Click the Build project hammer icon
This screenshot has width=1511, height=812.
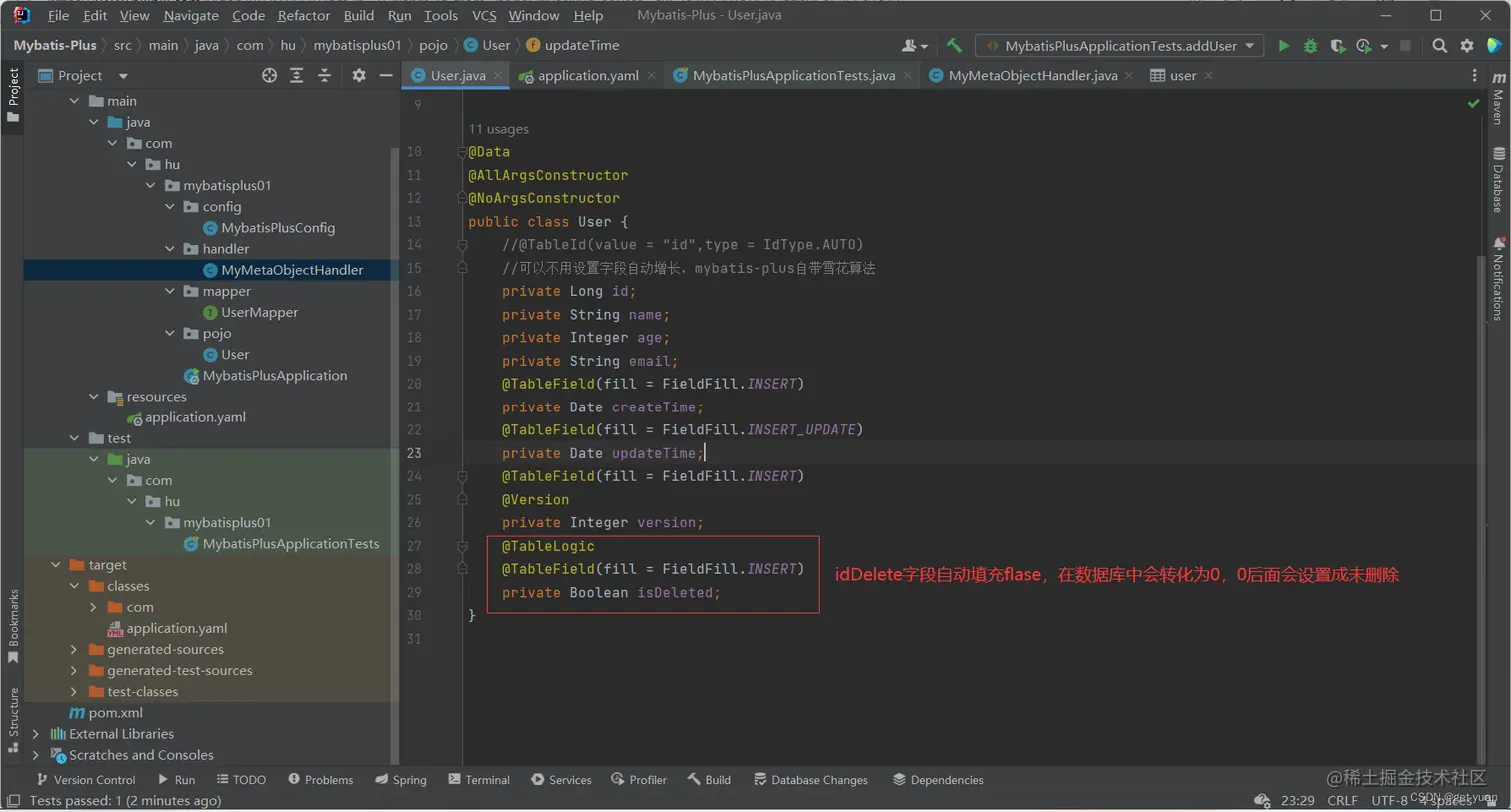(x=954, y=46)
